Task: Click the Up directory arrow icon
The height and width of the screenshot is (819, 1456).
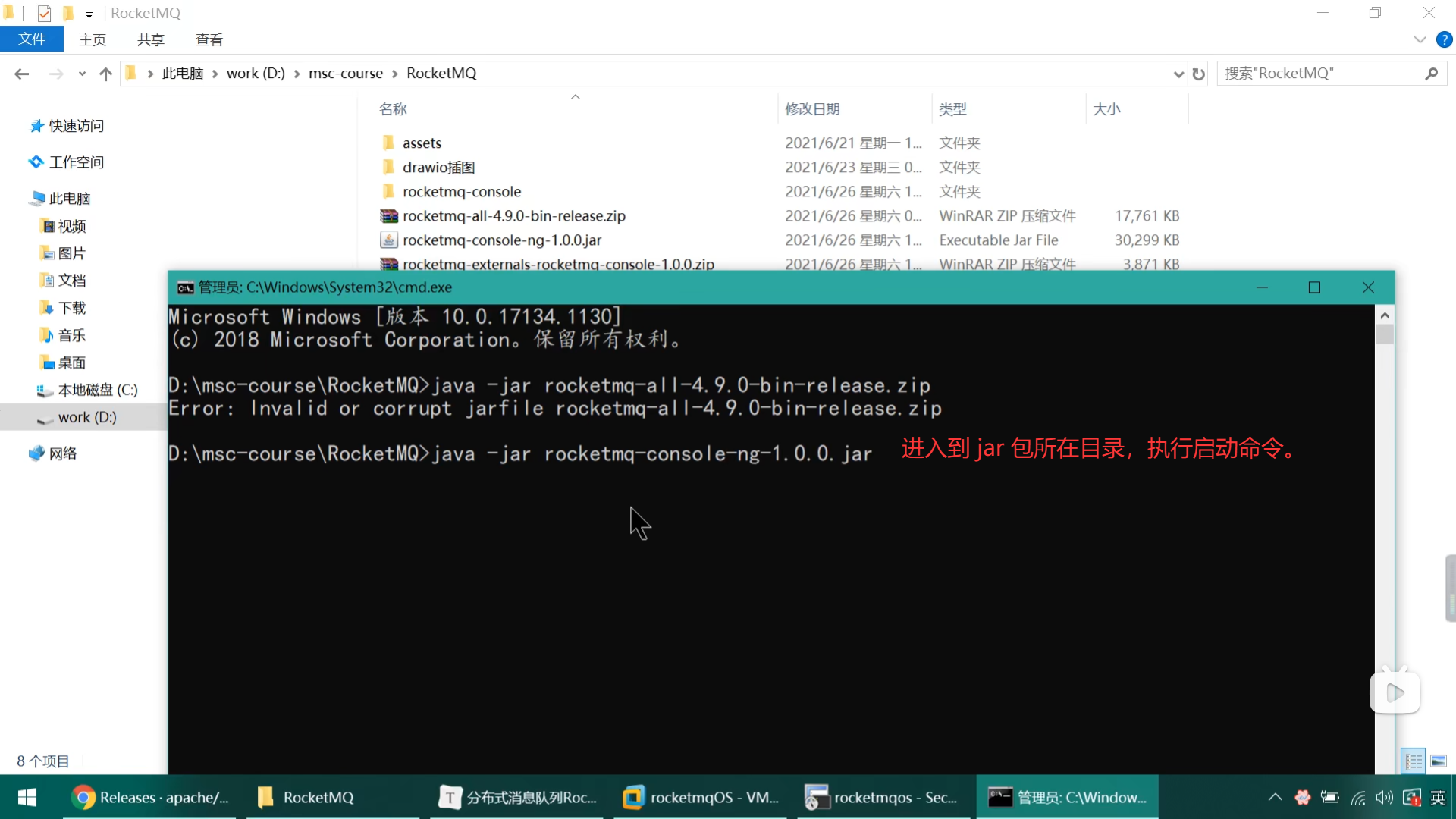Action: point(105,74)
